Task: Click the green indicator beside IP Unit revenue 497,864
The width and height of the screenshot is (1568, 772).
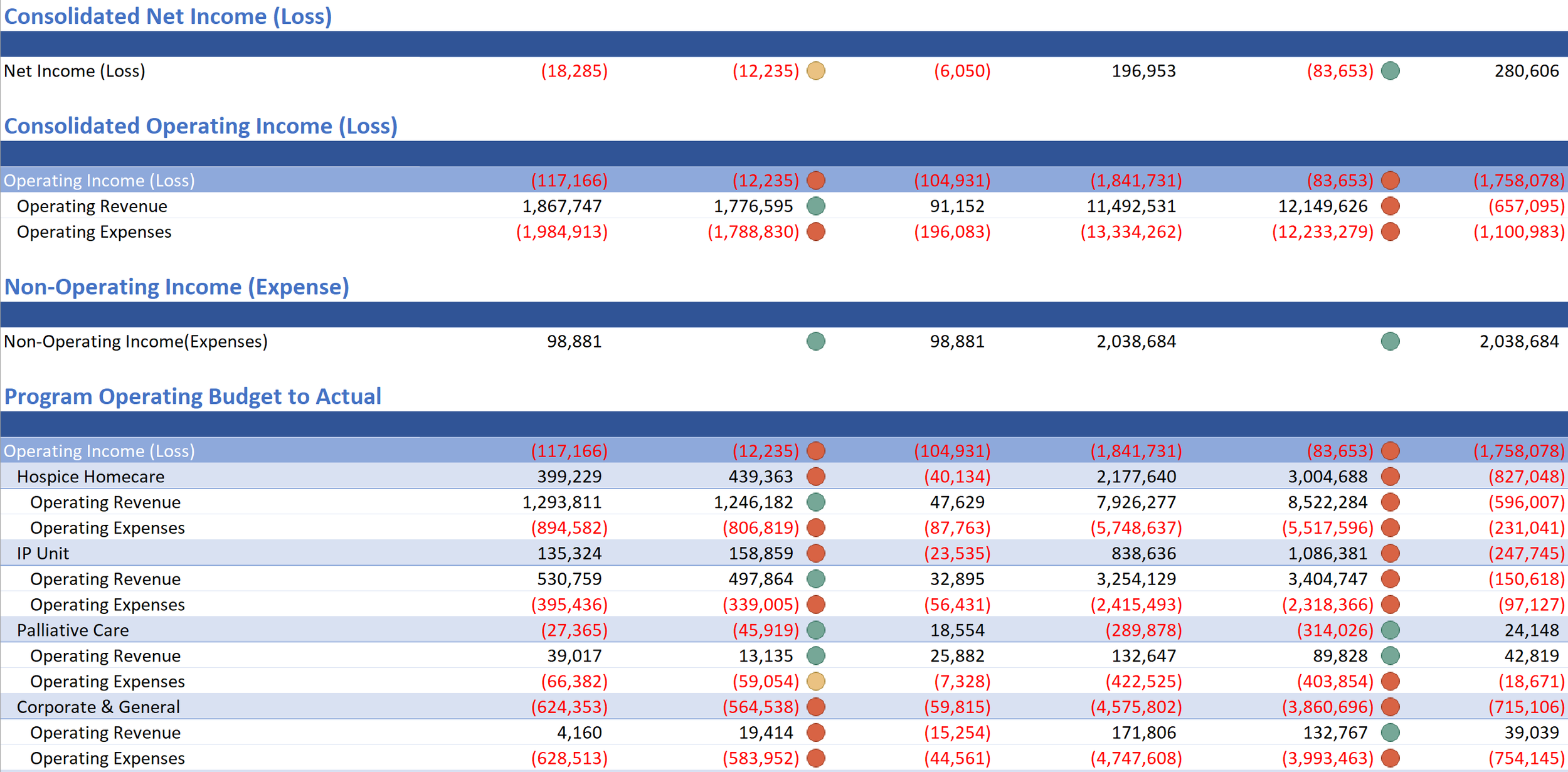Action: [815, 579]
